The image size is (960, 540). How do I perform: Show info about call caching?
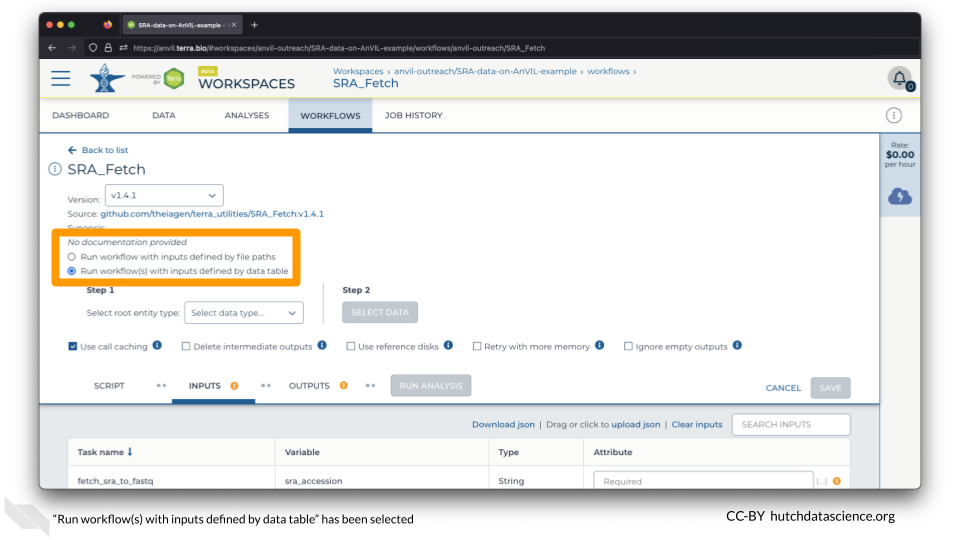click(157, 345)
